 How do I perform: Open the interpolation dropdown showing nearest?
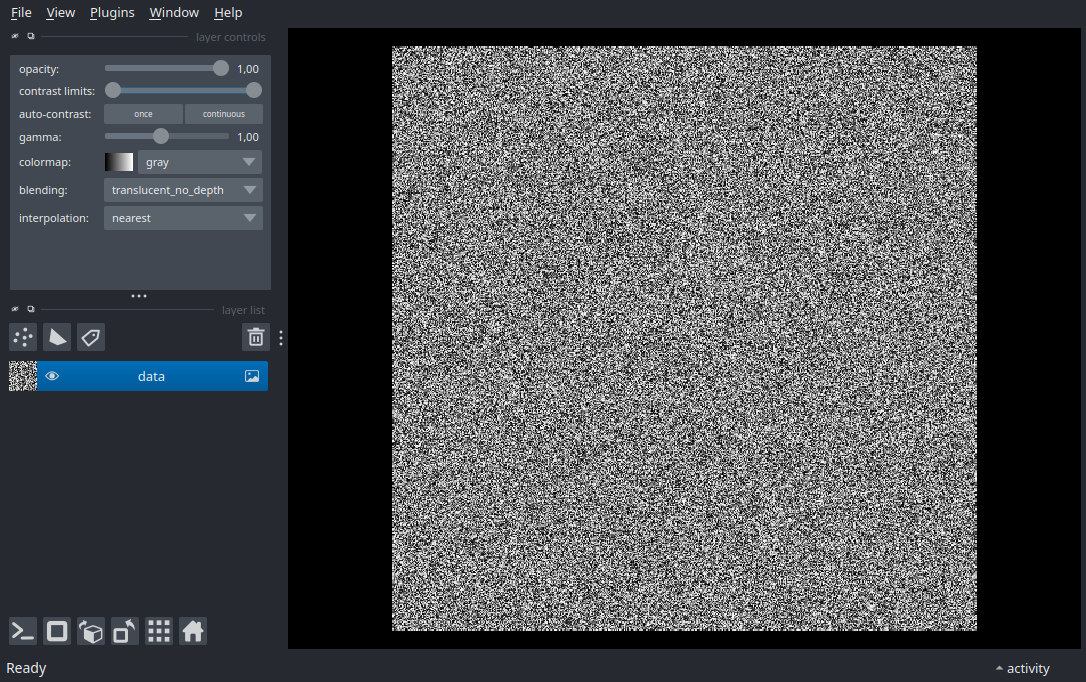coord(183,218)
